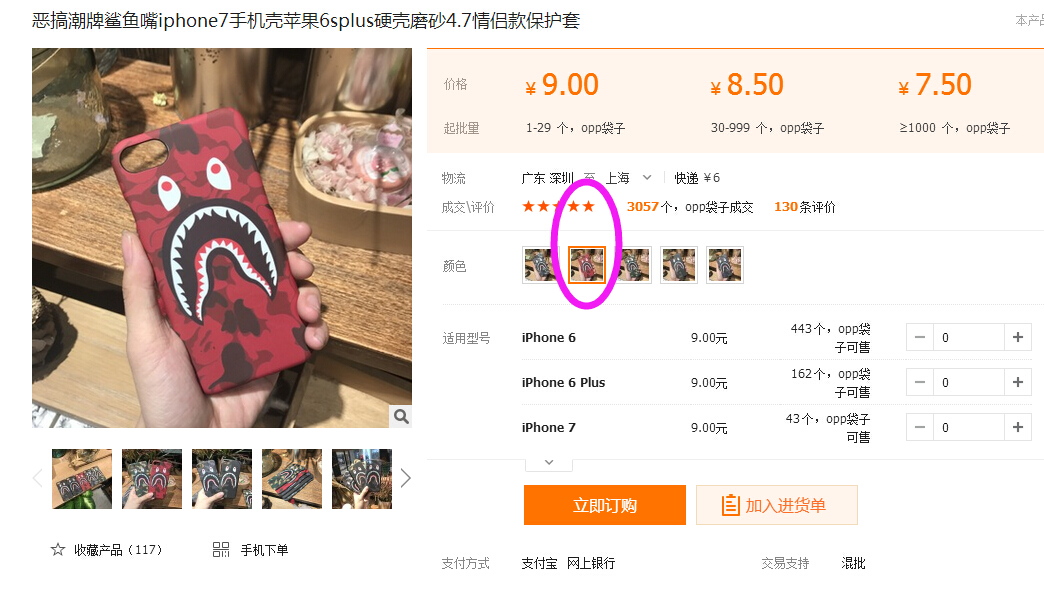Select the first color option swatch
Viewport: 1044px width, 594px height.
pyautogui.click(x=540, y=265)
